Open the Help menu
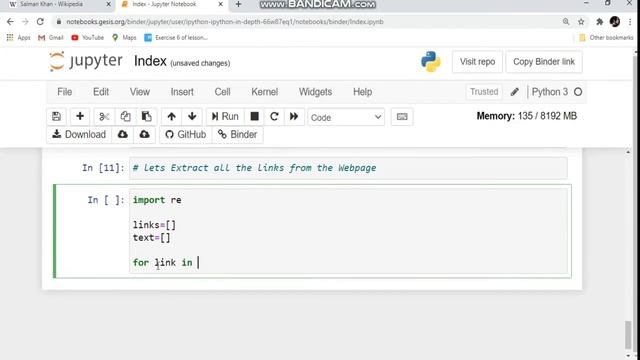640x360 pixels. click(x=362, y=92)
